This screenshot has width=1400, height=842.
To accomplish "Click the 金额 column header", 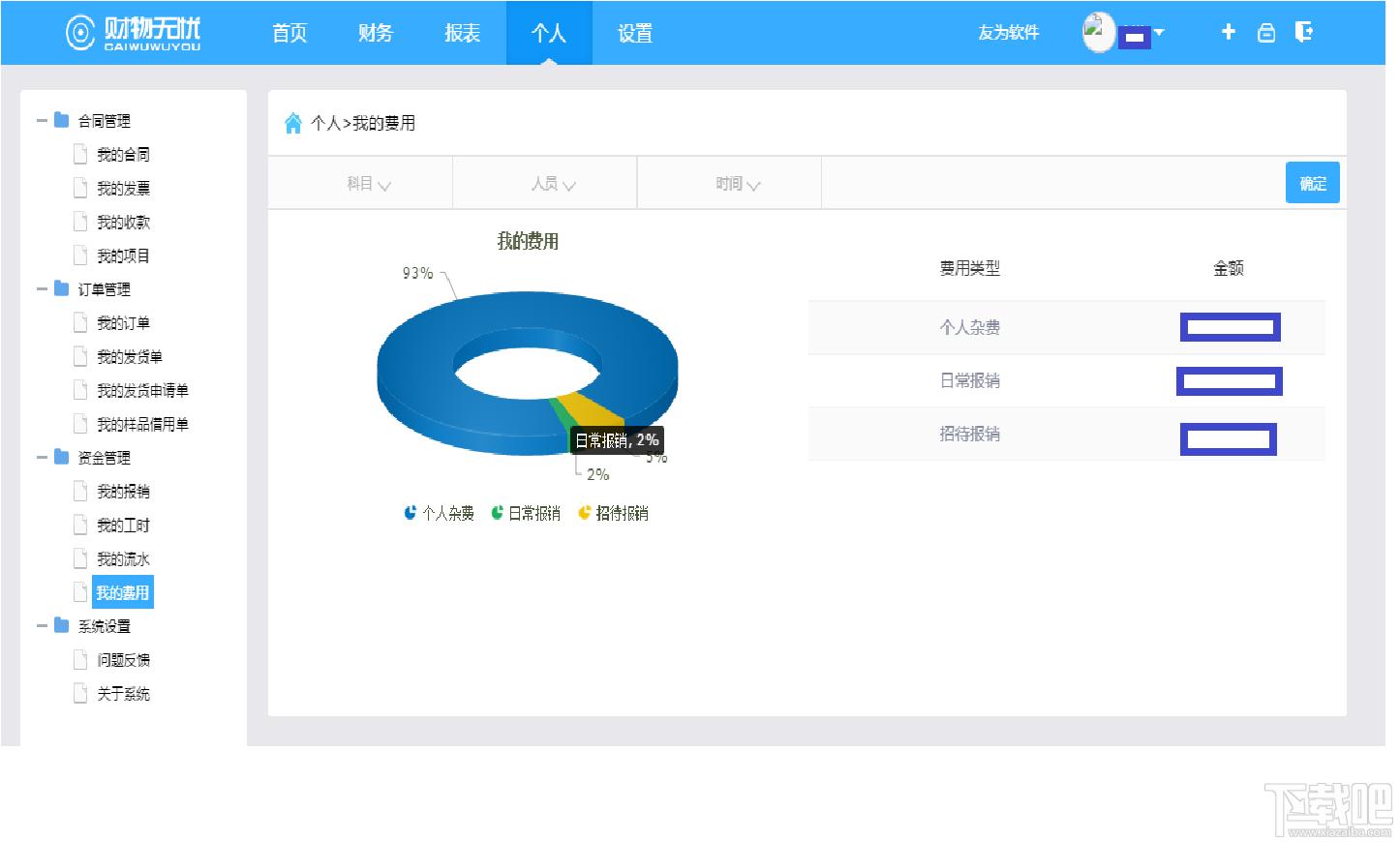I will 1229,268.
